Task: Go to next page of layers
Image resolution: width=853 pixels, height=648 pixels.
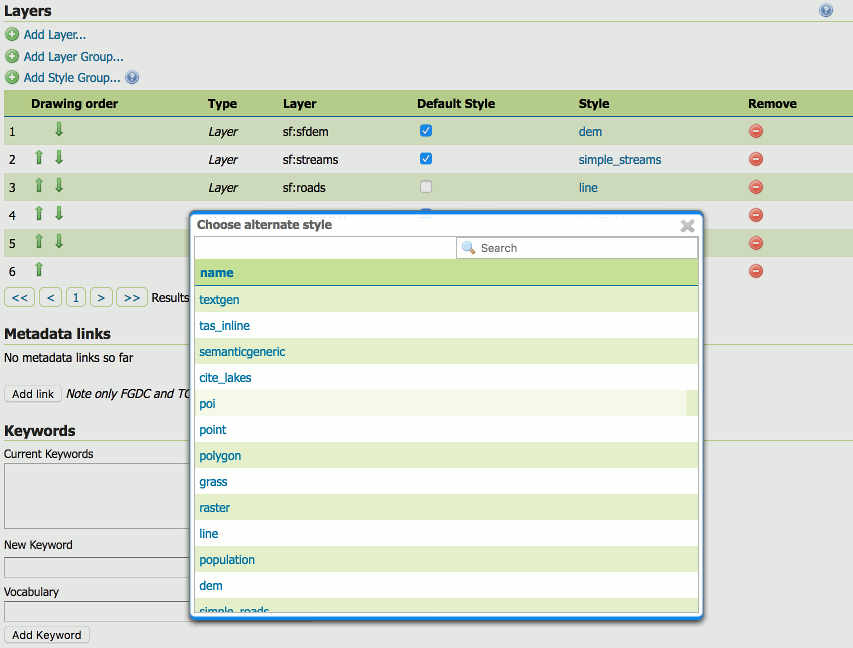Action: coord(101,297)
